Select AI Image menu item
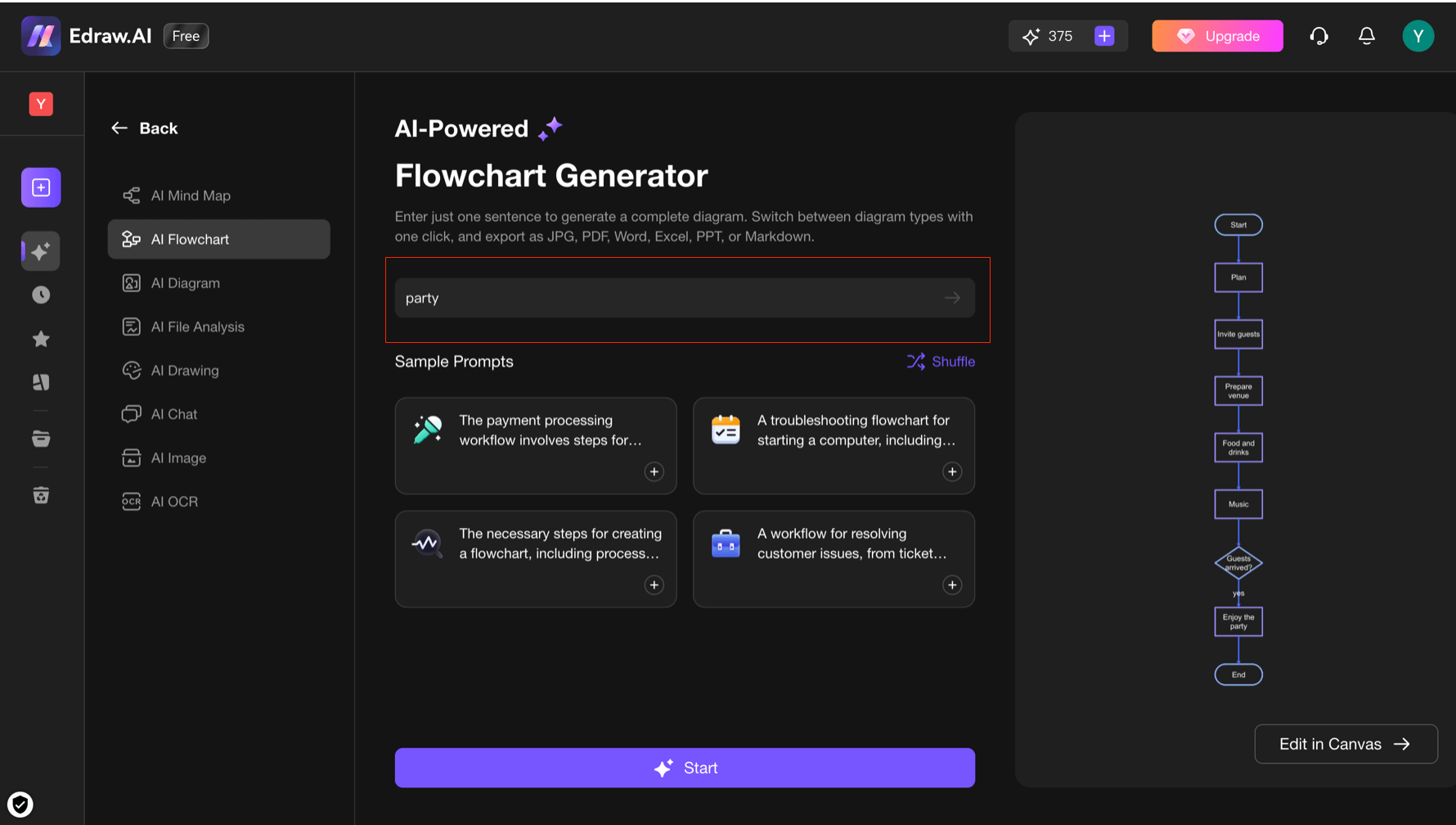Screen dimensions: 1456x825 click(219, 458)
